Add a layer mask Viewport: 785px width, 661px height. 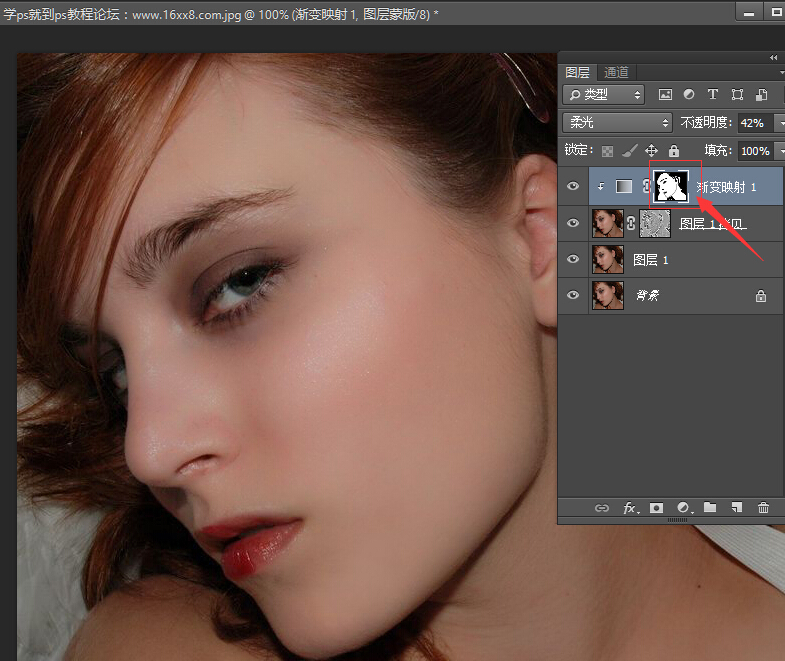coord(657,508)
